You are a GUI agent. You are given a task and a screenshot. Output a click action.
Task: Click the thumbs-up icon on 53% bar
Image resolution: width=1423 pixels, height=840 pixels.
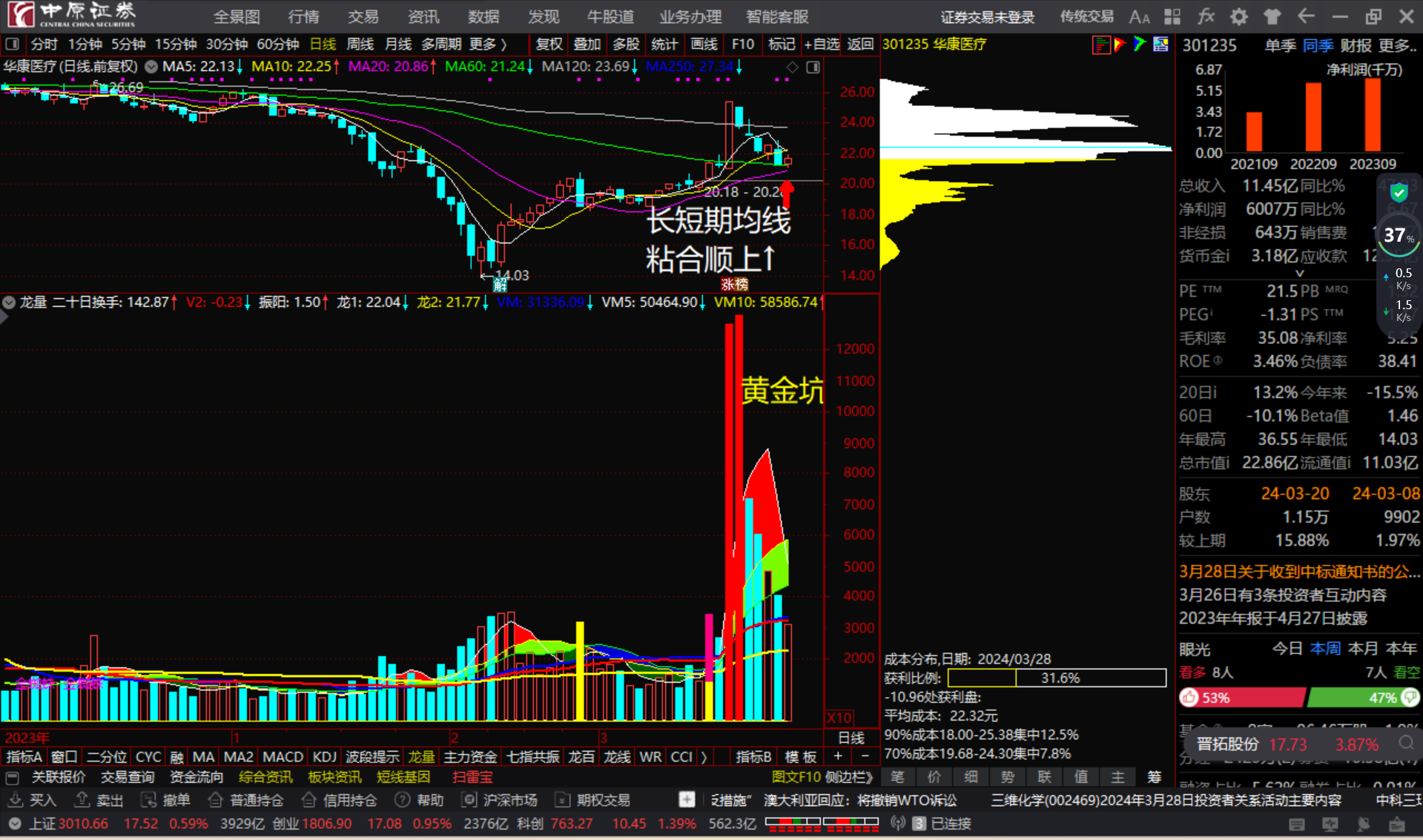[1189, 697]
